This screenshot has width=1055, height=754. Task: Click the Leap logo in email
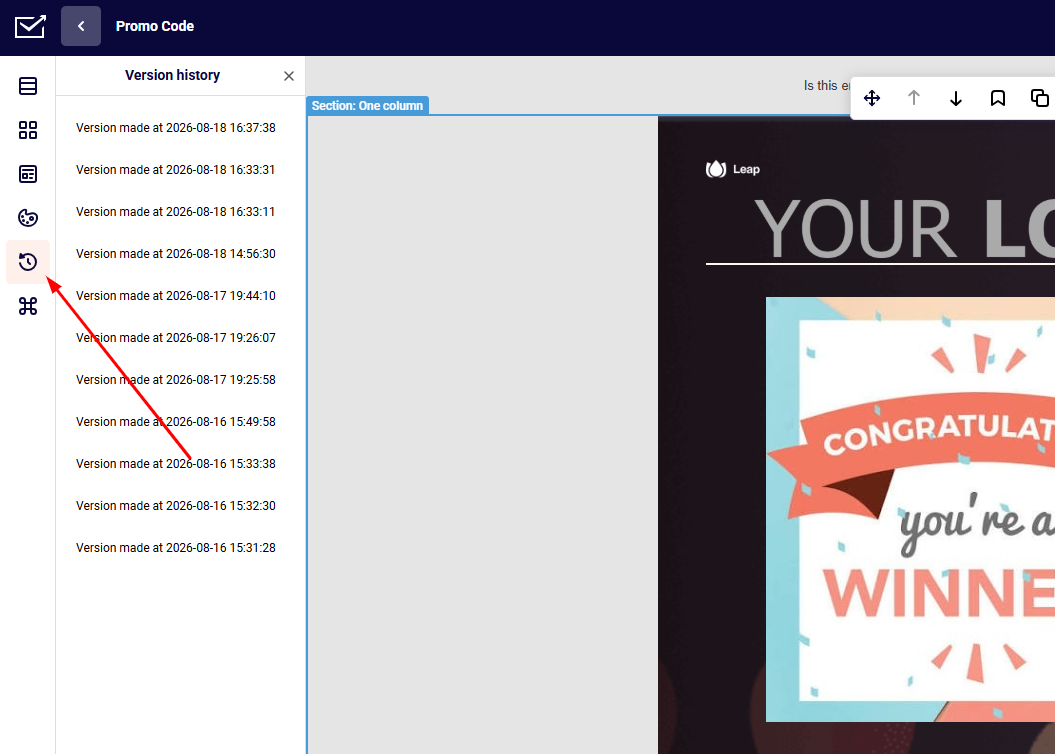pyautogui.click(x=733, y=169)
